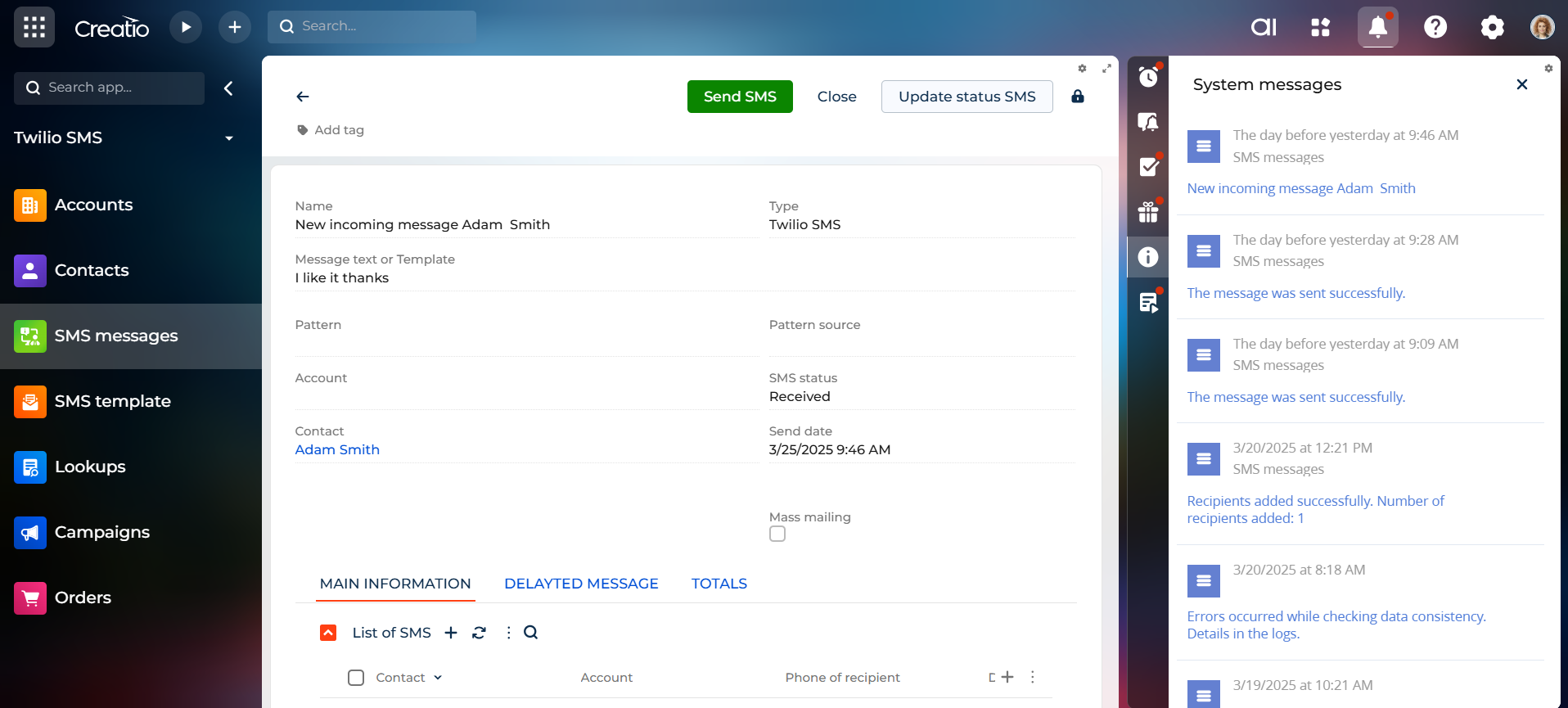Screen dimensions: 1568x708
Task: Click the run process play button
Action: (186, 27)
